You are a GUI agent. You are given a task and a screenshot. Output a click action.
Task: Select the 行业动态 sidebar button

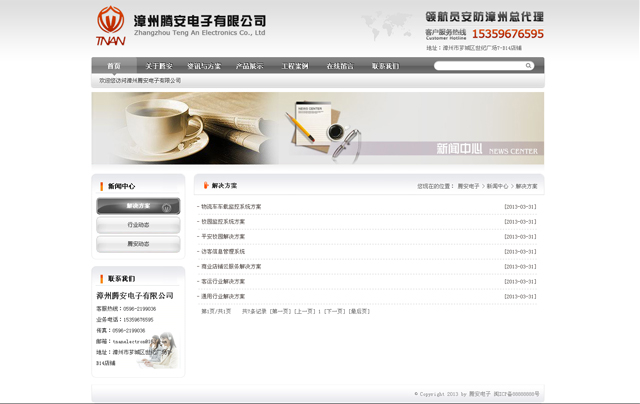[x=138, y=225]
